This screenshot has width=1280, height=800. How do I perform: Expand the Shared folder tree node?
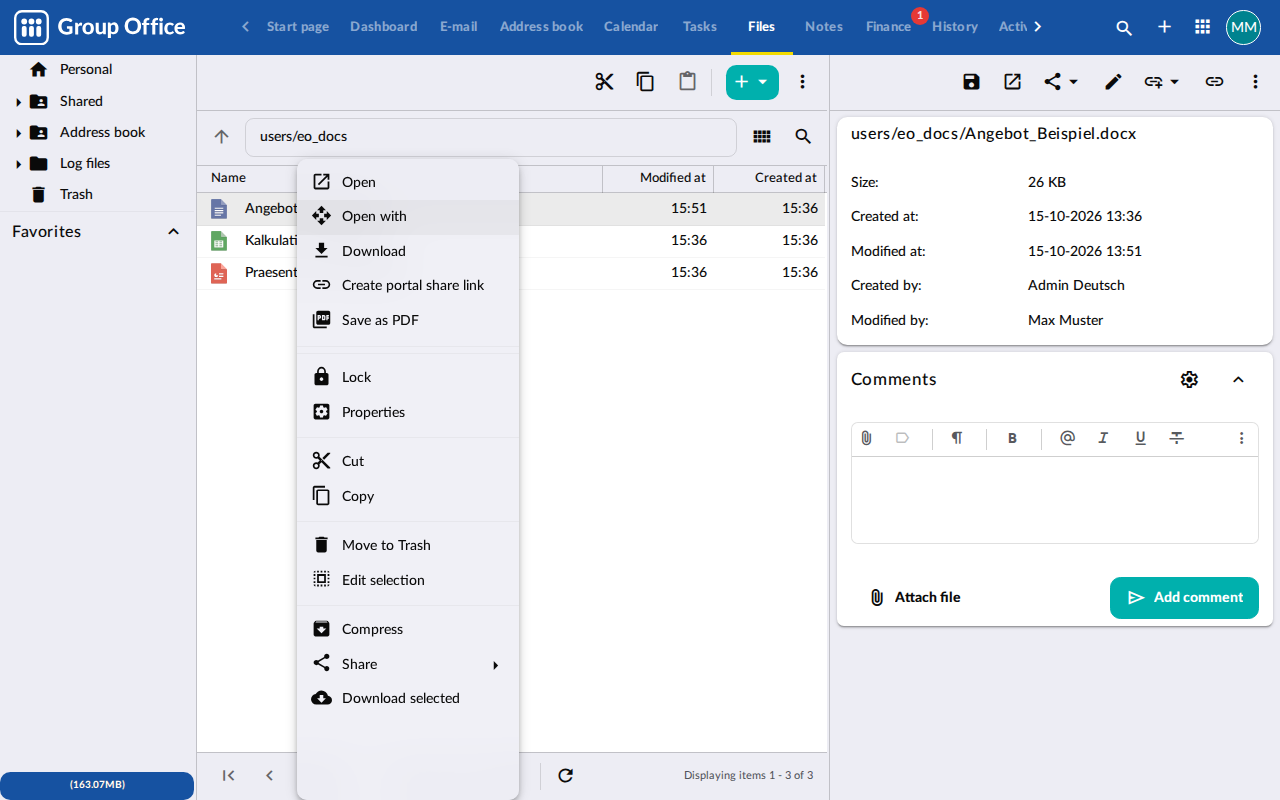click(x=18, y=102)
